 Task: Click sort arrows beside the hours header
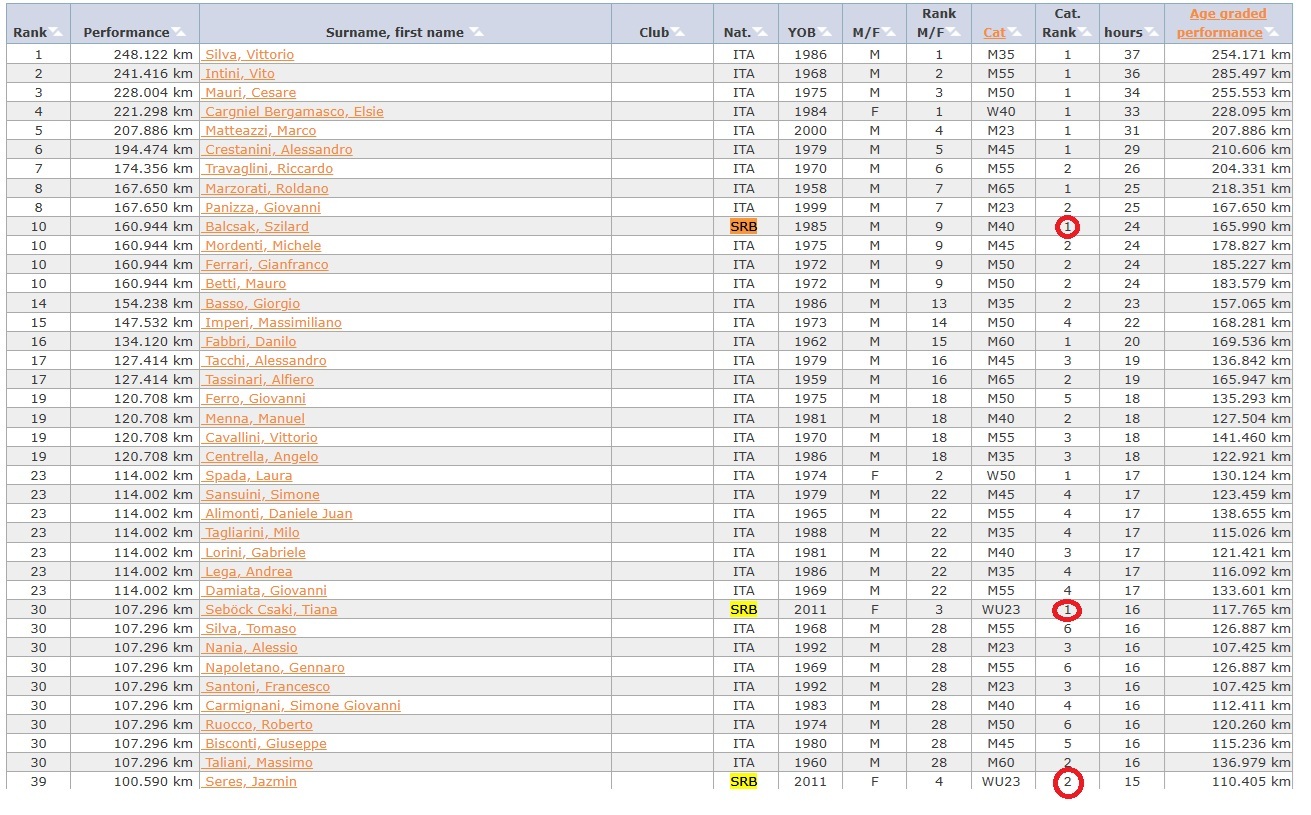1151,33
